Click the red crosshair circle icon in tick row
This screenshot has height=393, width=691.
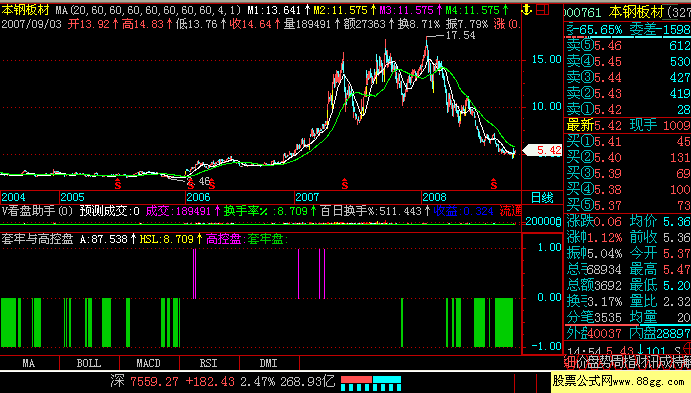coord(687,349)
